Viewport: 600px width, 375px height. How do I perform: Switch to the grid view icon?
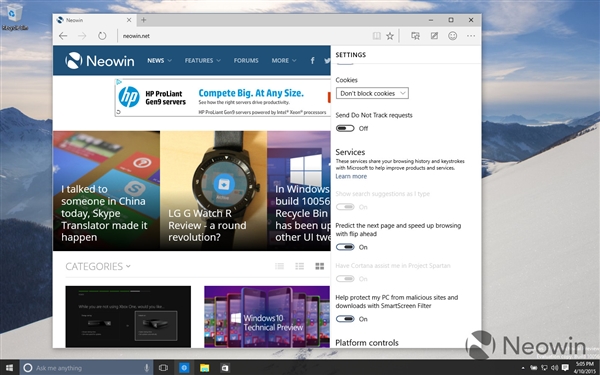[x=320, y=266]
